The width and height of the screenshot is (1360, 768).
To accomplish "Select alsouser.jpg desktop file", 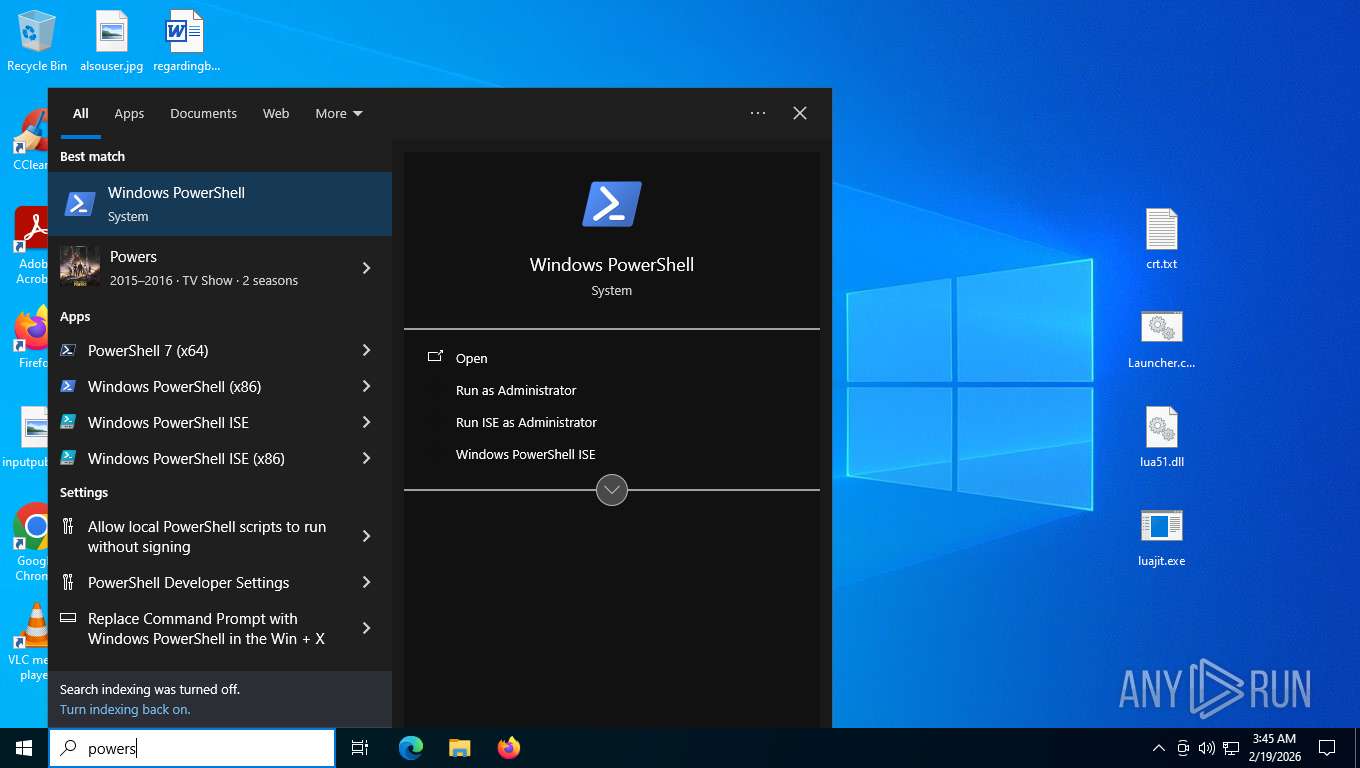I will (112, 41).
